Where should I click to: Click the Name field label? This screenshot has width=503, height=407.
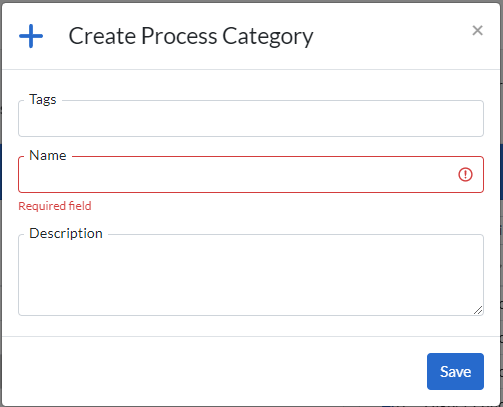(x=48, y=155)
